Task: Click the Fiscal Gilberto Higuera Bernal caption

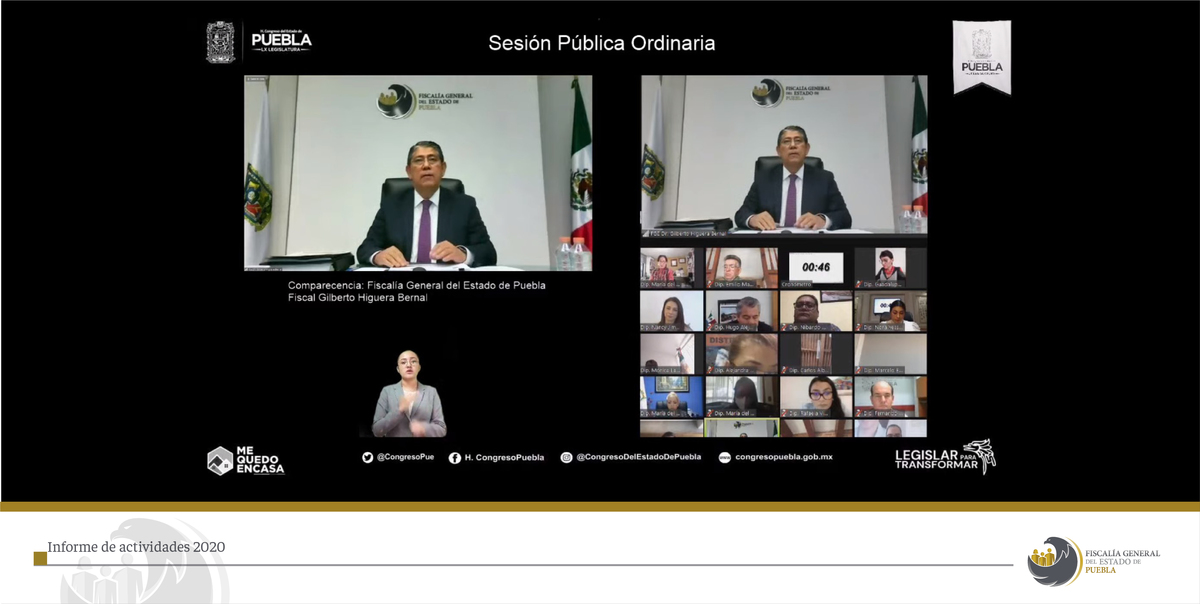Action: coord(358,298)
